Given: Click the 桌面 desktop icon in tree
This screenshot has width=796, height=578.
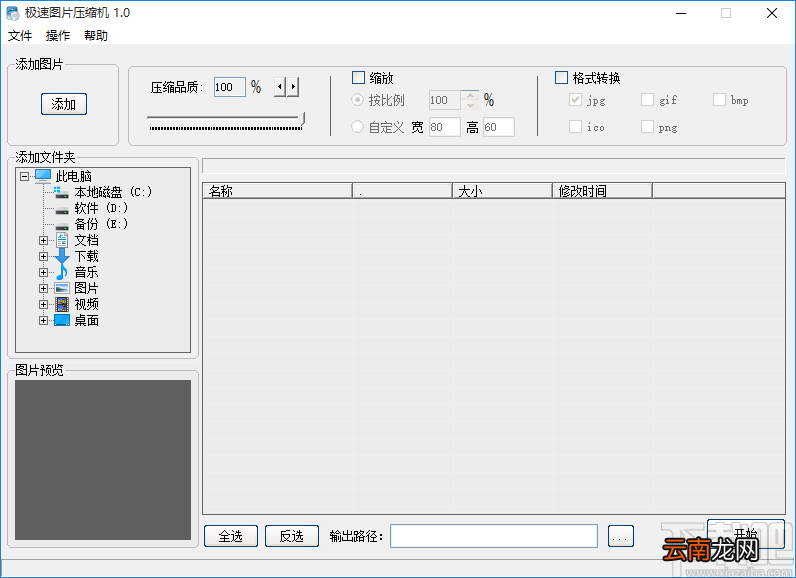Looking at the screenshot, I should pyautogui.click(x=62, y=320).
